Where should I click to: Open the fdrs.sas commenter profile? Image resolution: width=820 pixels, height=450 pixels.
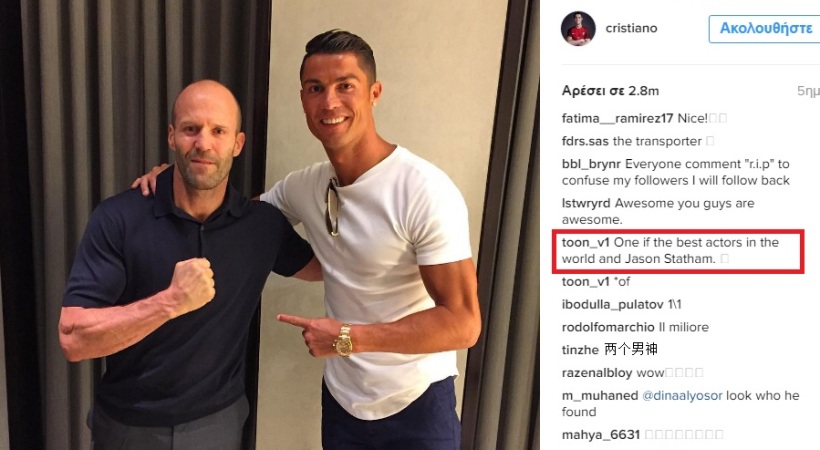coord(585,141)
